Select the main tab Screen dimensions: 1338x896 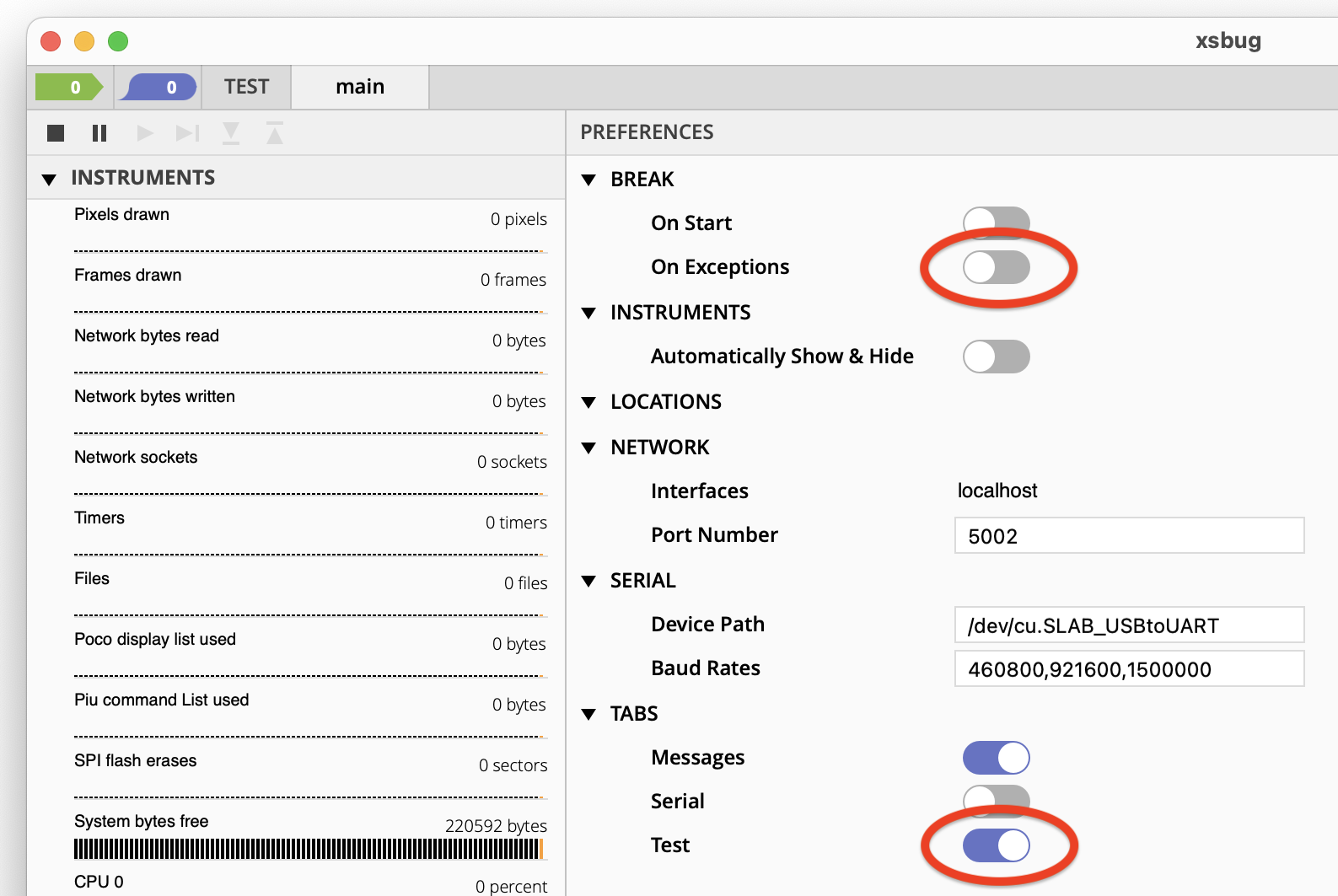[360, 87]
